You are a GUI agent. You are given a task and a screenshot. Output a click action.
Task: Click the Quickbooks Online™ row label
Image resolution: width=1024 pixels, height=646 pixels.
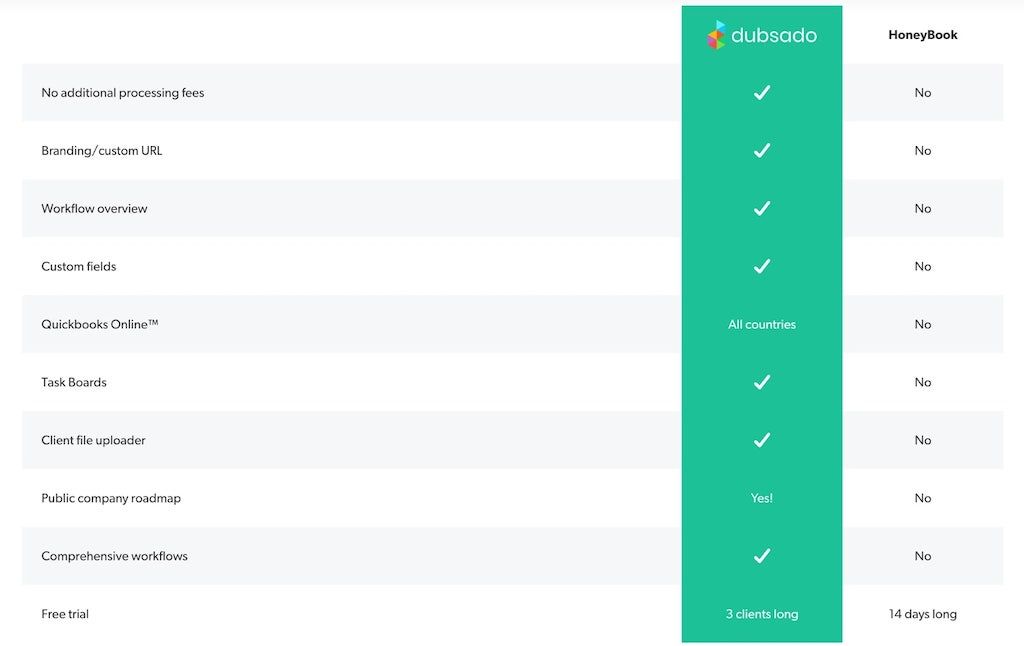(100, 325)
